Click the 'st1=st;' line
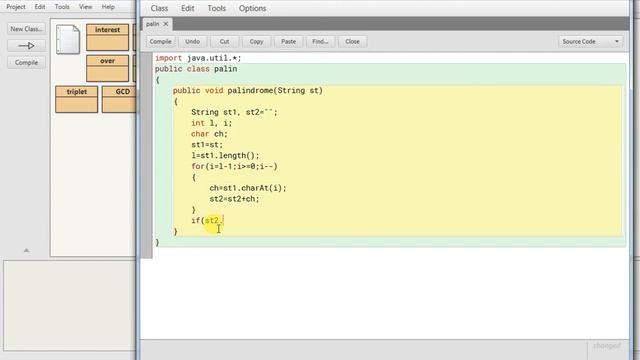Screen dimensions: 640x360 pos(207,144)
